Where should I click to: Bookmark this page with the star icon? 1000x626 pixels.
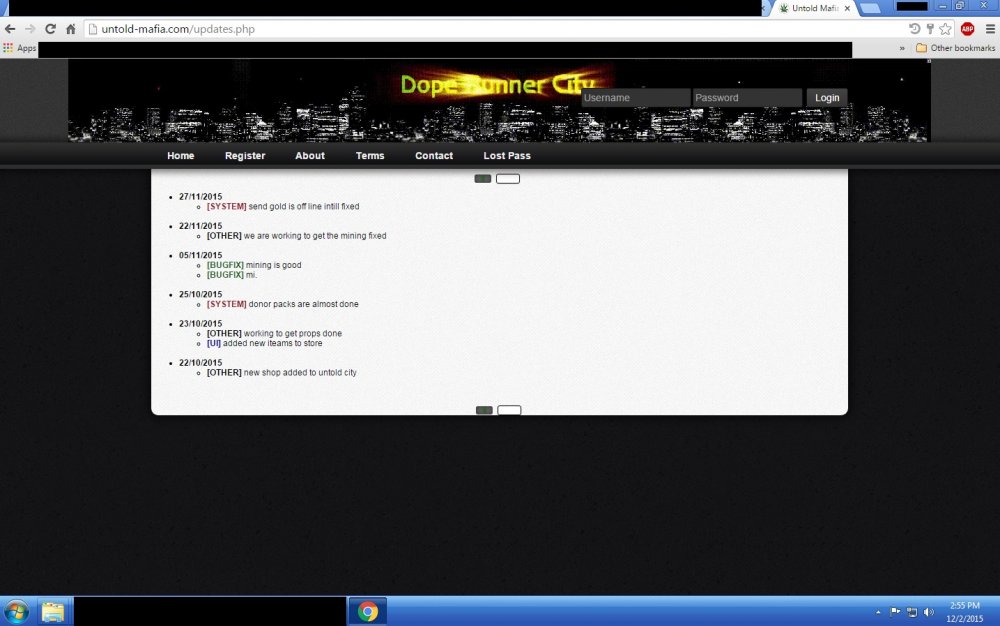tap(945, 29)
